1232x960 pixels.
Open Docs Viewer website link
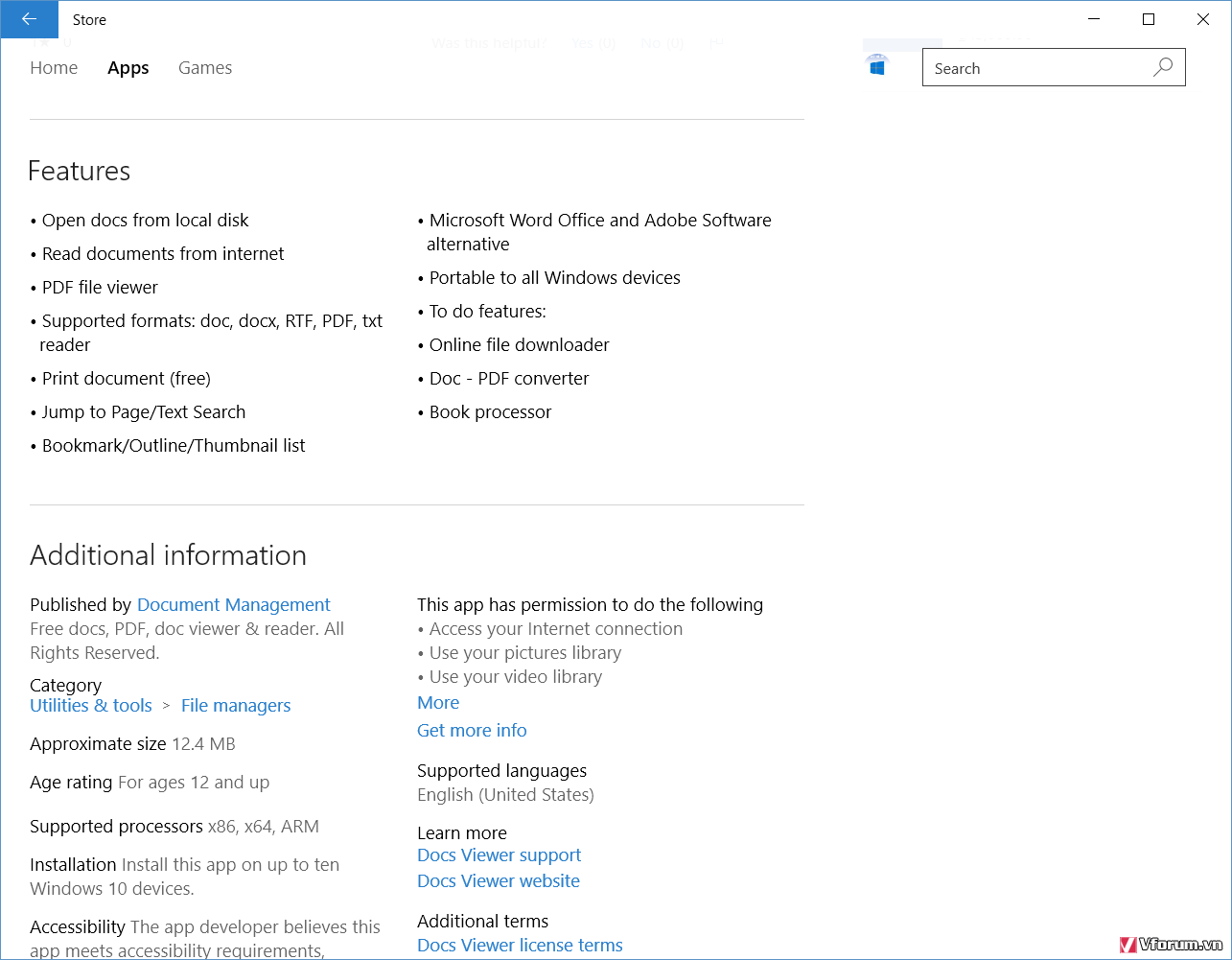pos(499,881)
